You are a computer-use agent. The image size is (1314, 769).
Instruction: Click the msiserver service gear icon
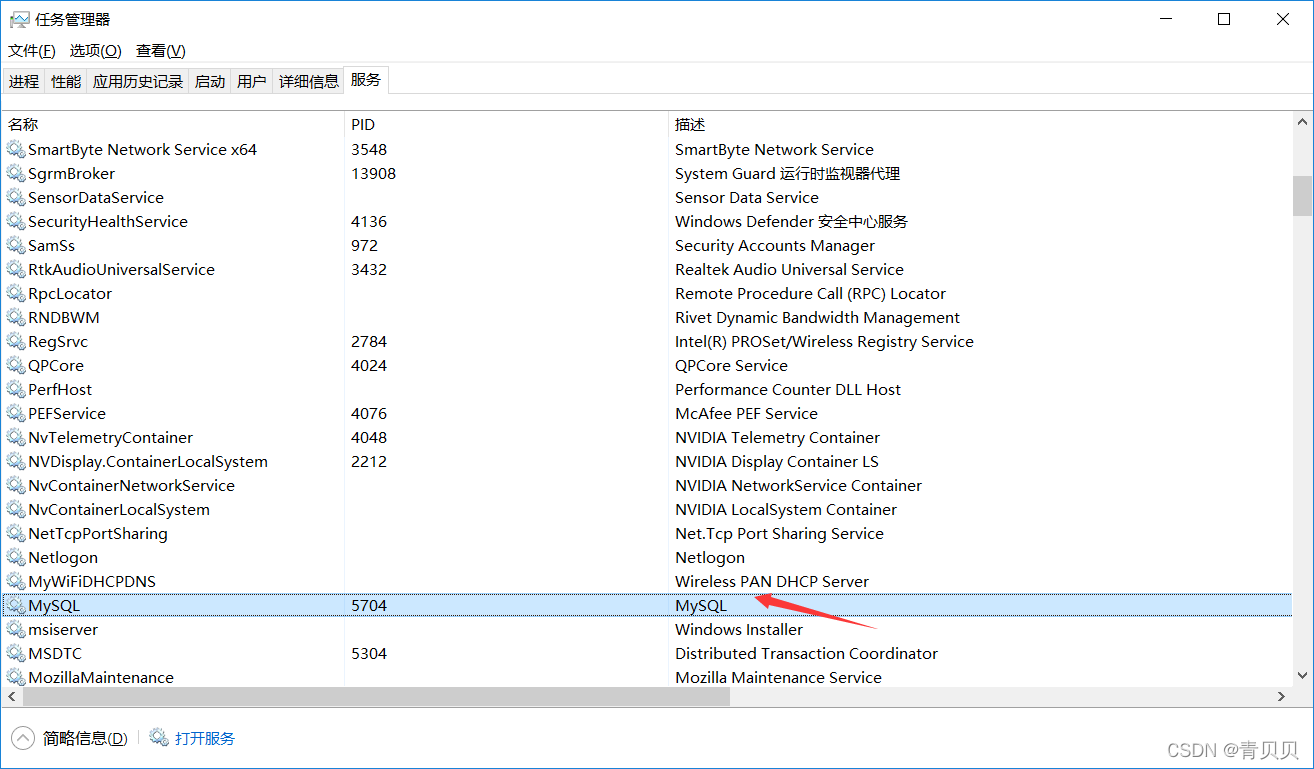click(x=15, y=630)
